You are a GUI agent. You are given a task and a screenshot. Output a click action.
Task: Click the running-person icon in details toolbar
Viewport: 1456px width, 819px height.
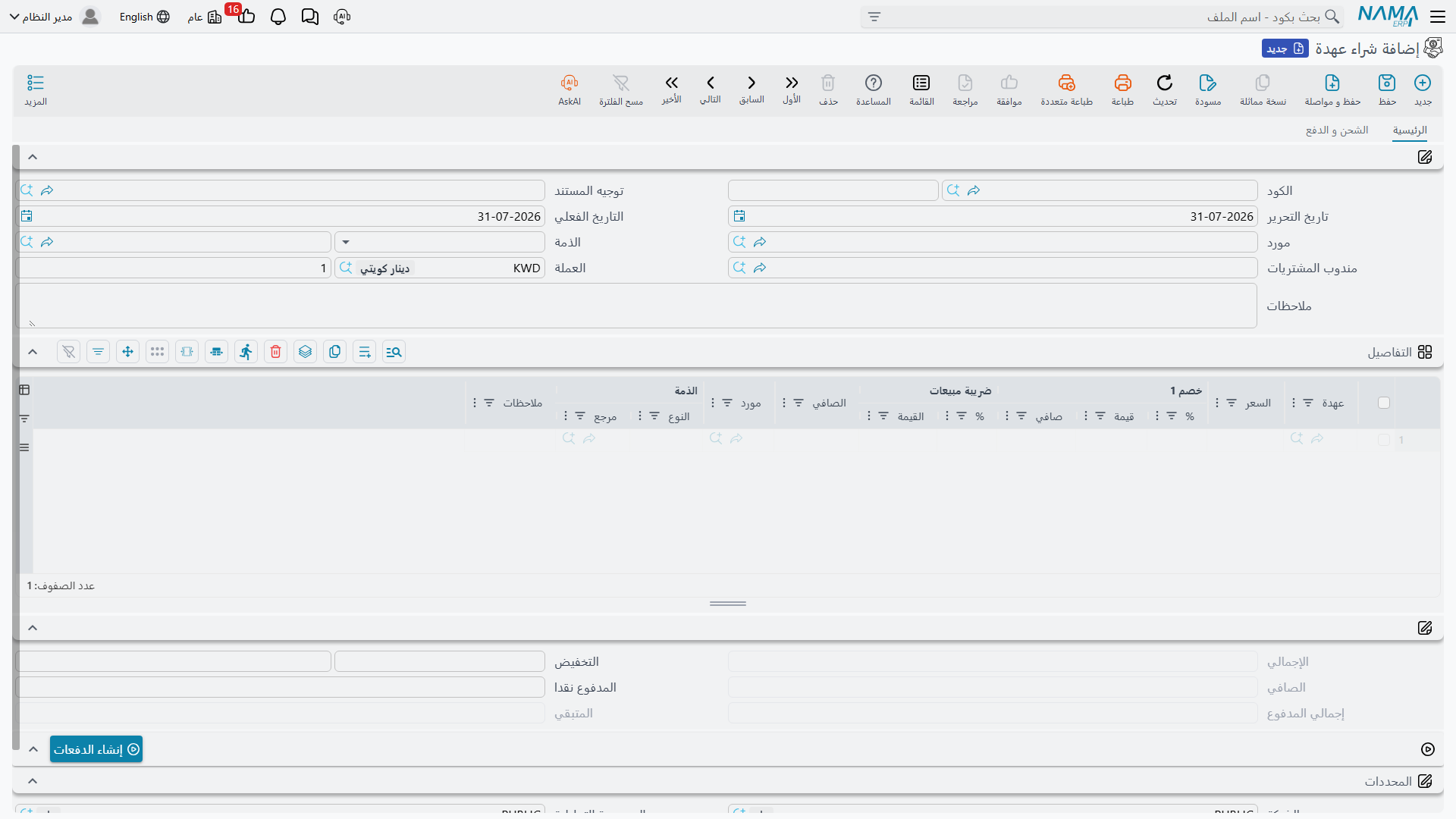pyautogui.click(x=246, y=352)
